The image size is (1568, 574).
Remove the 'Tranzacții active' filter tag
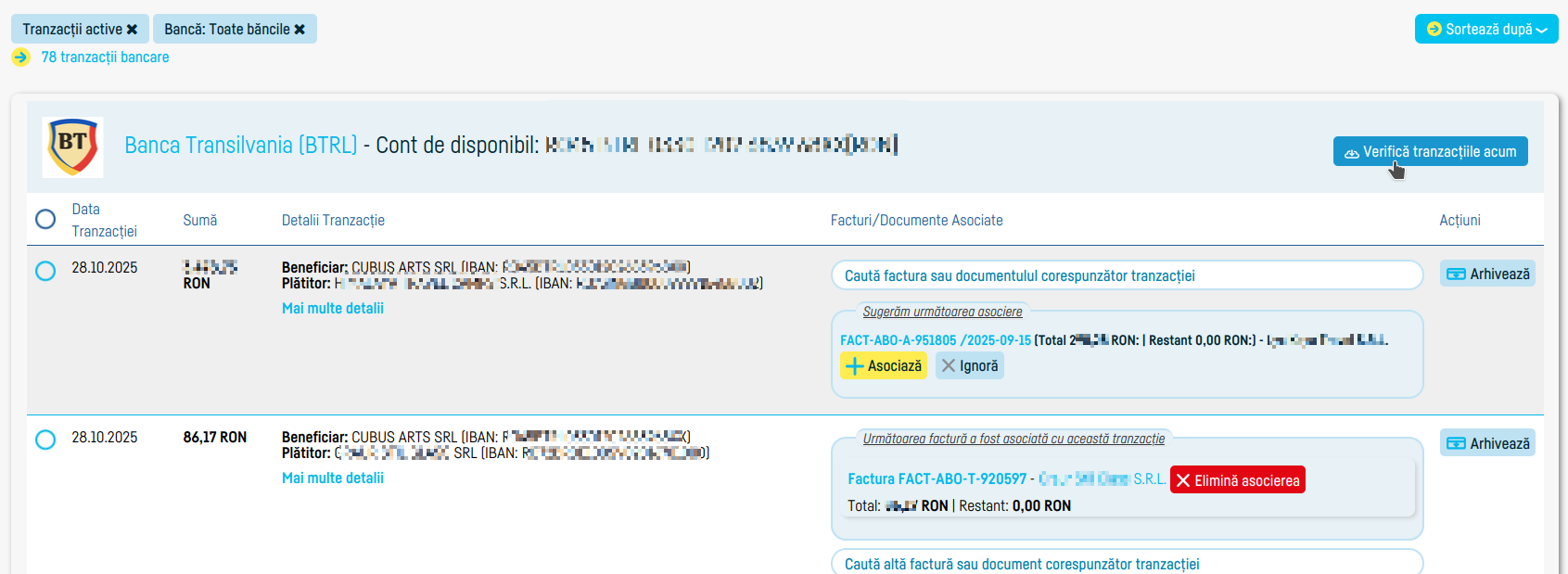tap(132, 30)
